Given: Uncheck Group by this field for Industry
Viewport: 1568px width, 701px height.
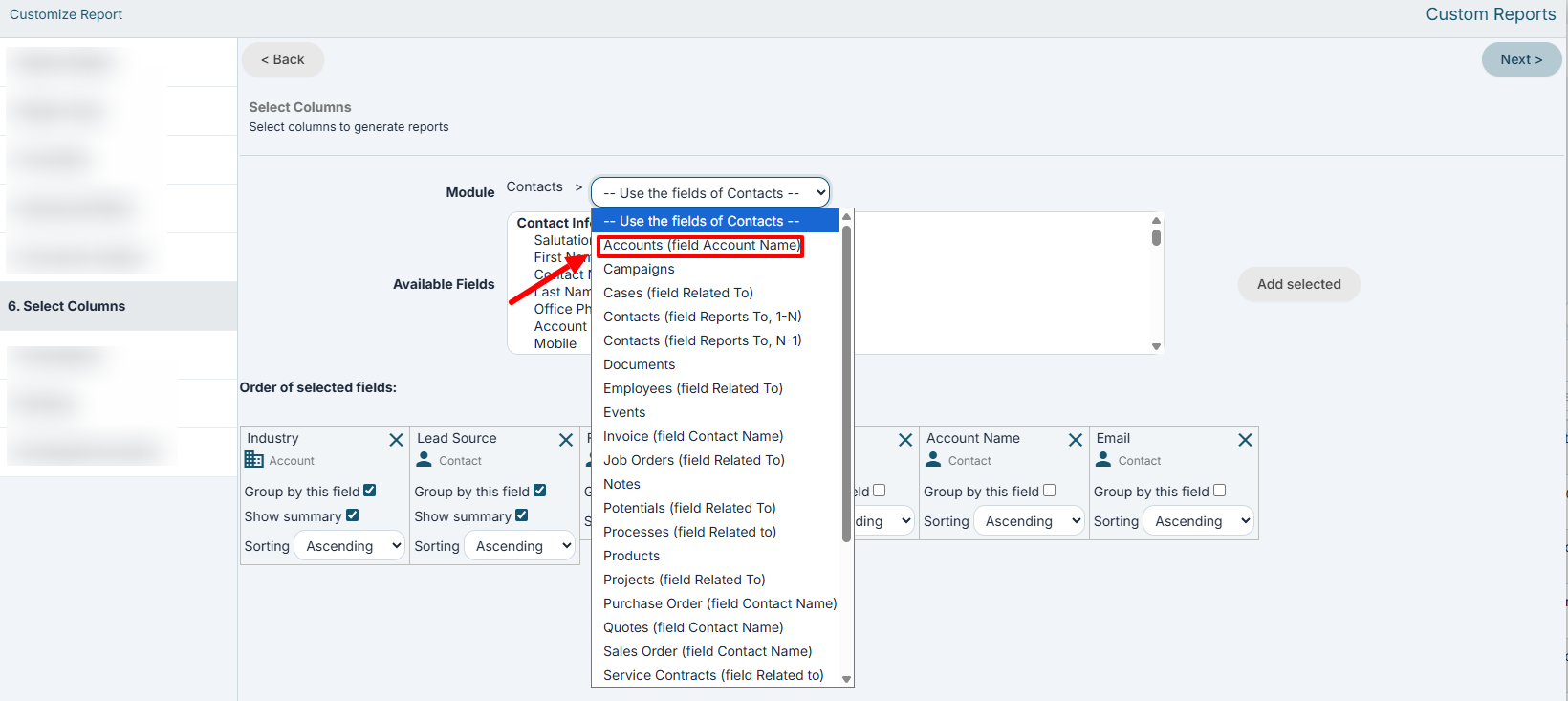Looking at the screenshot, I should (x=370, y=491).
